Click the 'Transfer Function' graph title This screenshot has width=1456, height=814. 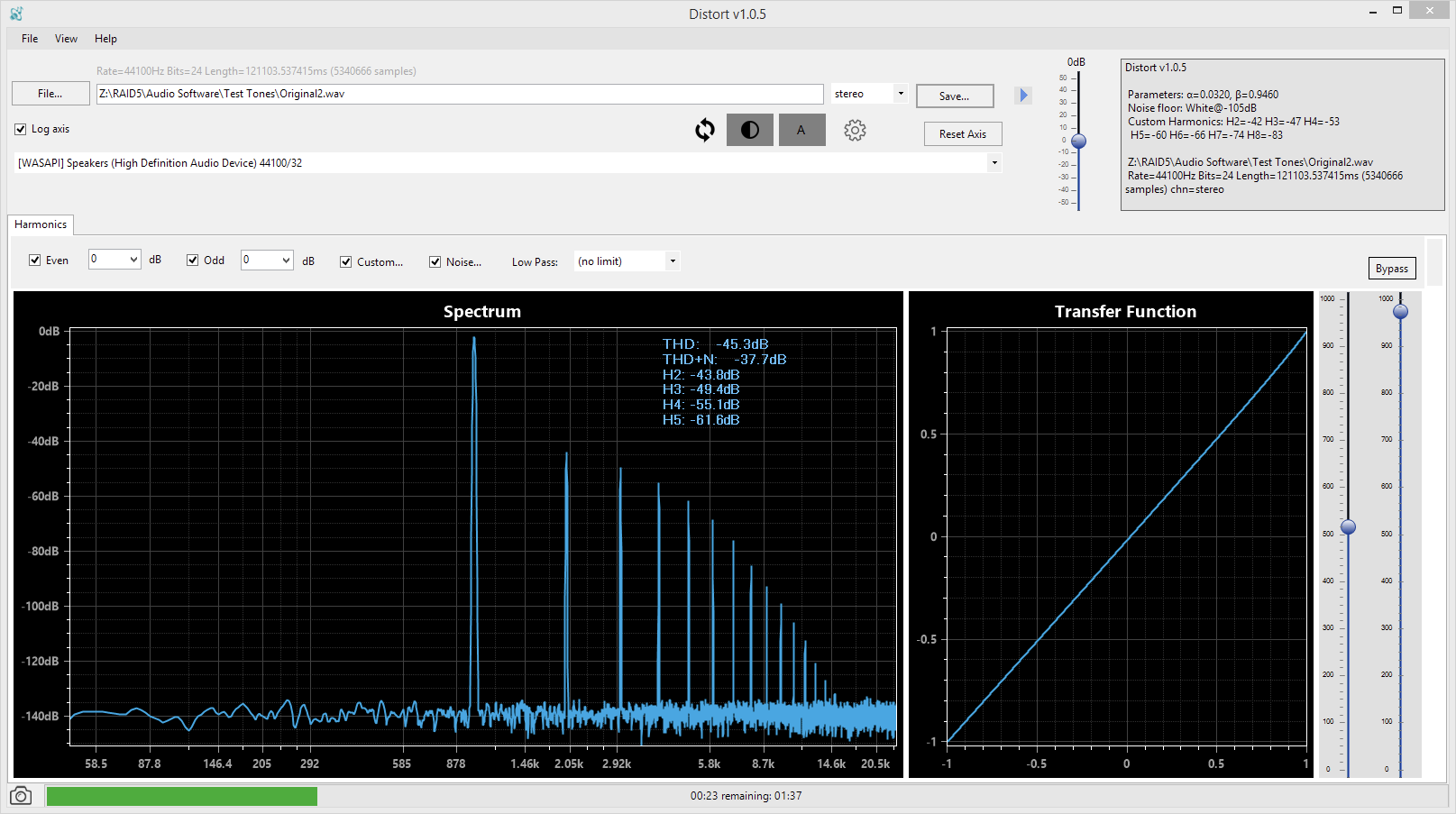click(x=1126, y=312)
